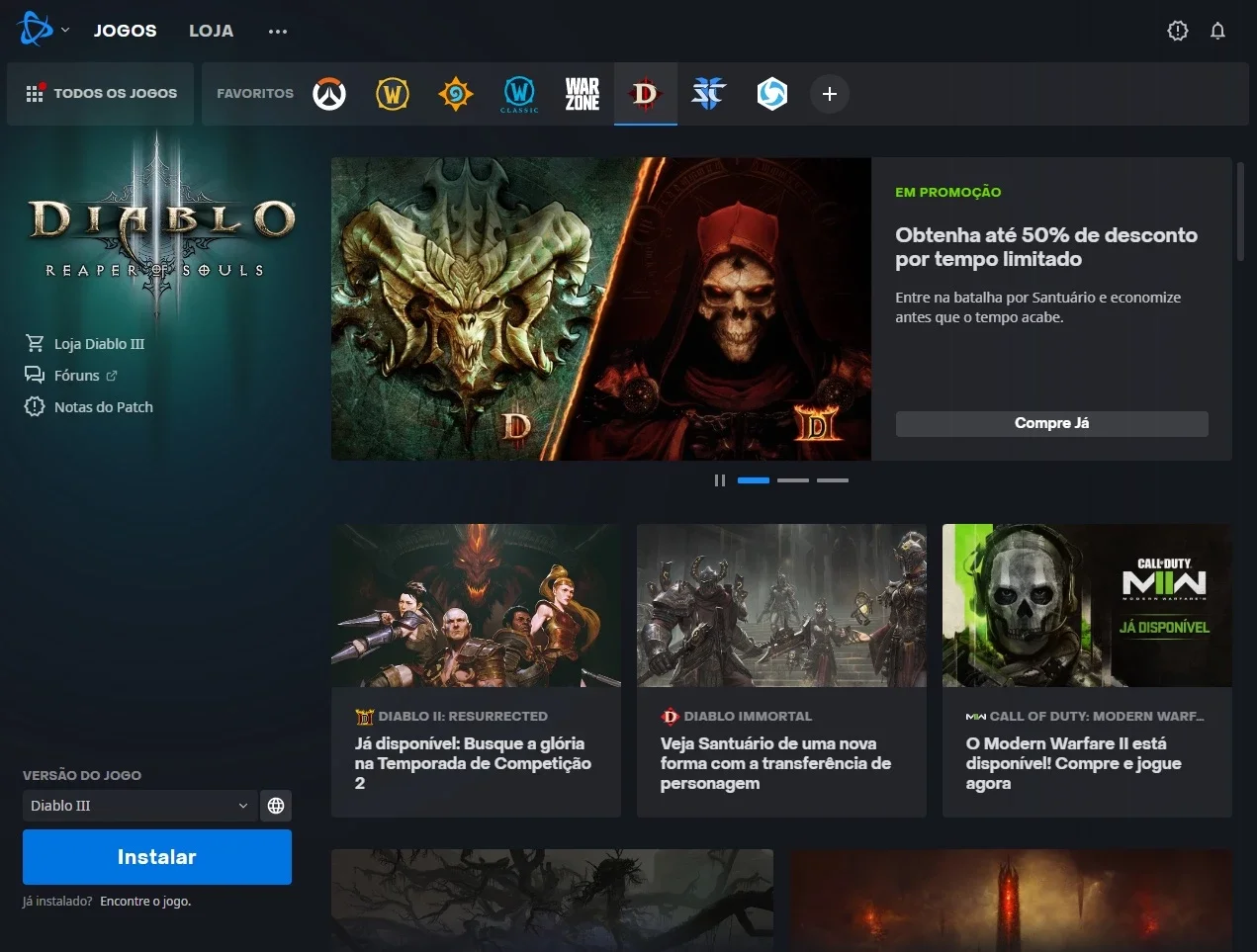
Task: Open the latest news badge icon
Action: click(1177, 31)
